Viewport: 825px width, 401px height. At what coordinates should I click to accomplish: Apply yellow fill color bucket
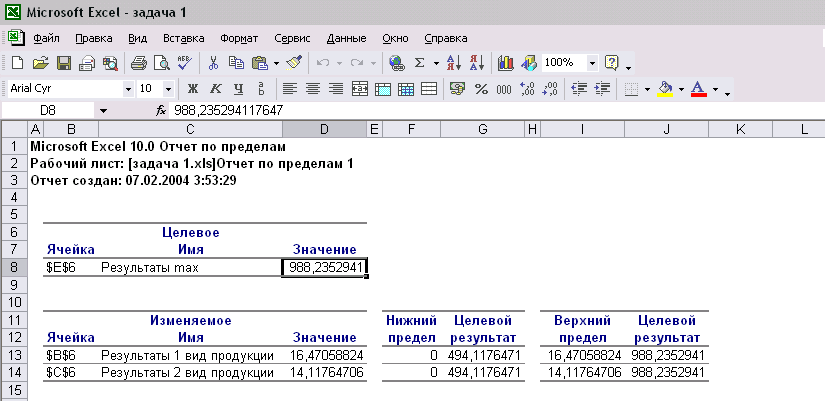[666, 89]
